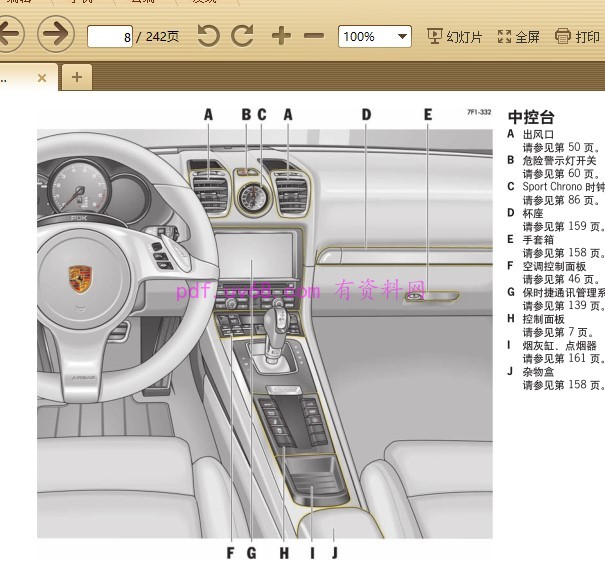Screen dimensions: 605x575
Task: Close the current document tab
Action: [x=42, y=77]
